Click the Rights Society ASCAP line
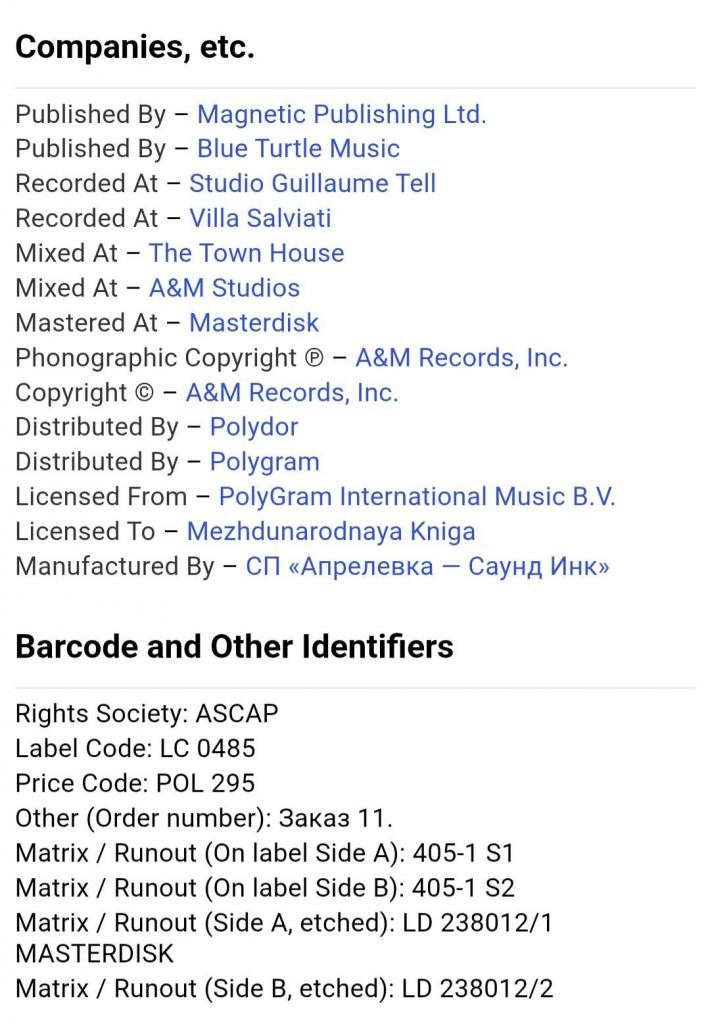The height and width of the screenshot is (1024, 710). 147,714
